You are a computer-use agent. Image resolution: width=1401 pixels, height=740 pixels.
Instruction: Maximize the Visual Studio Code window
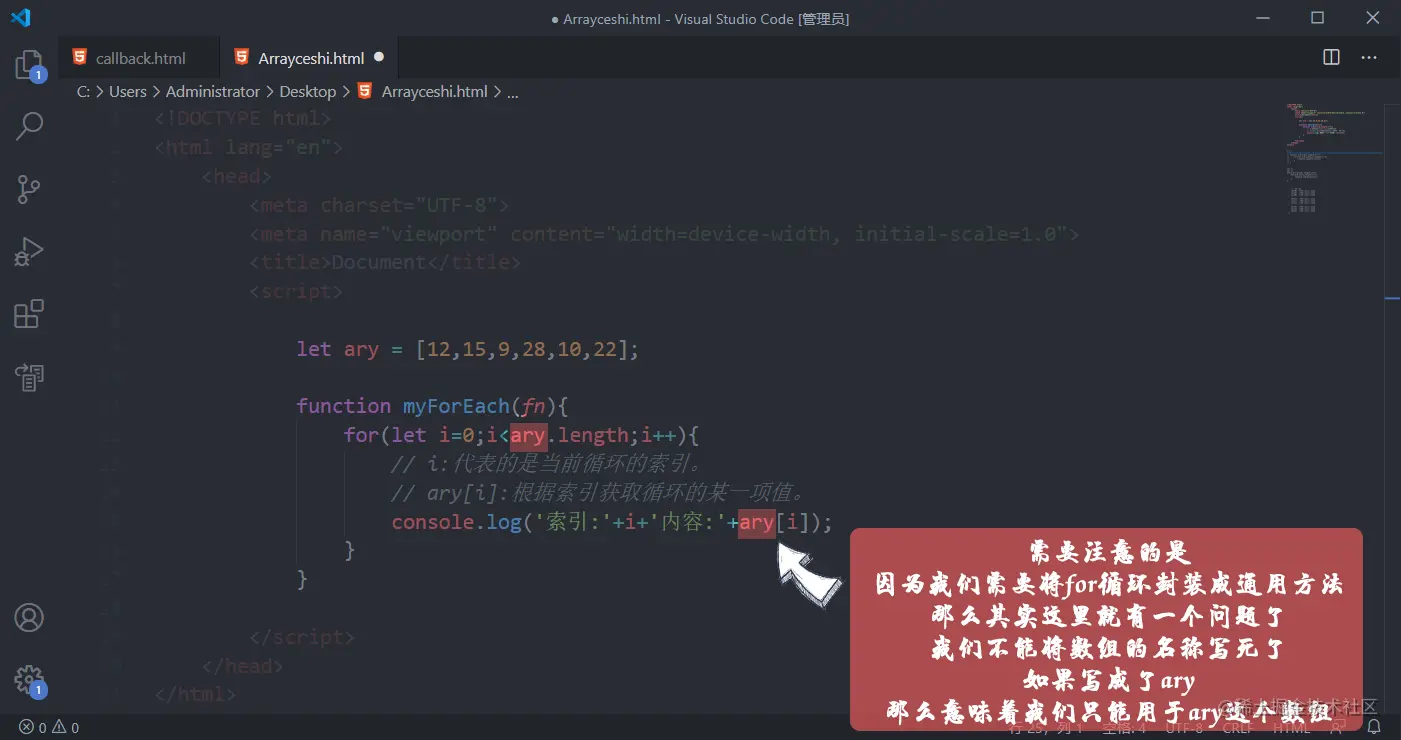tap(1317, 18)
